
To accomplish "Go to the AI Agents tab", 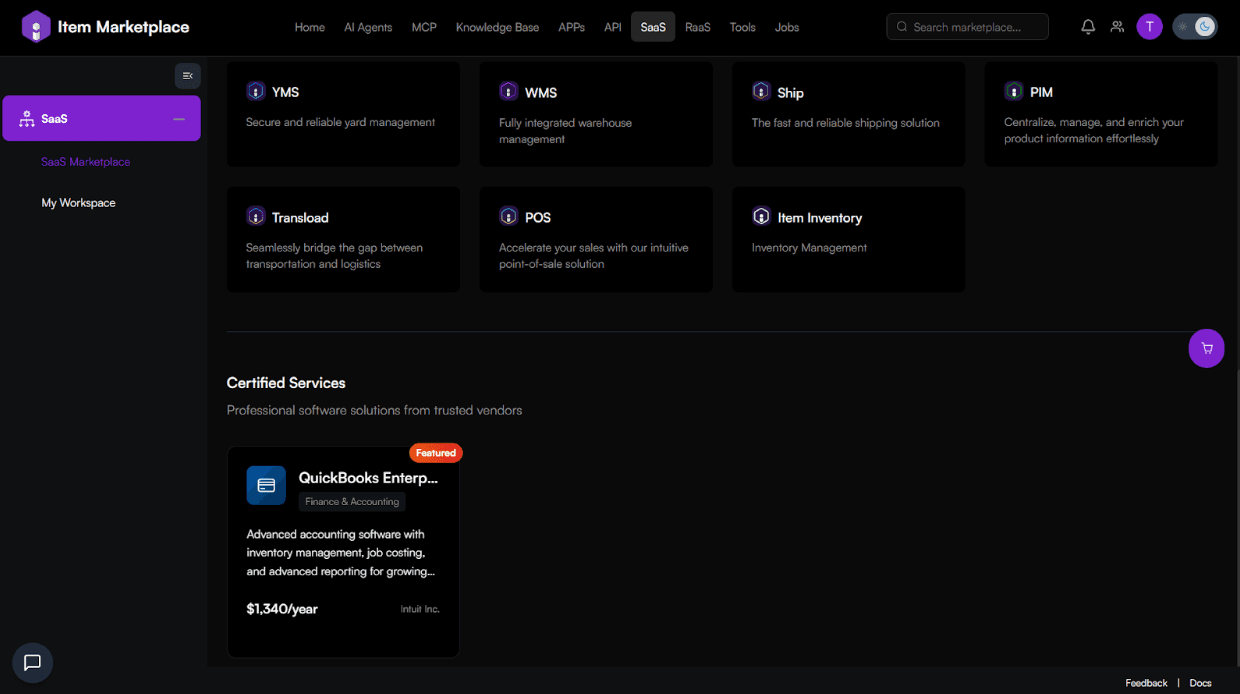I will pos(368,27).
